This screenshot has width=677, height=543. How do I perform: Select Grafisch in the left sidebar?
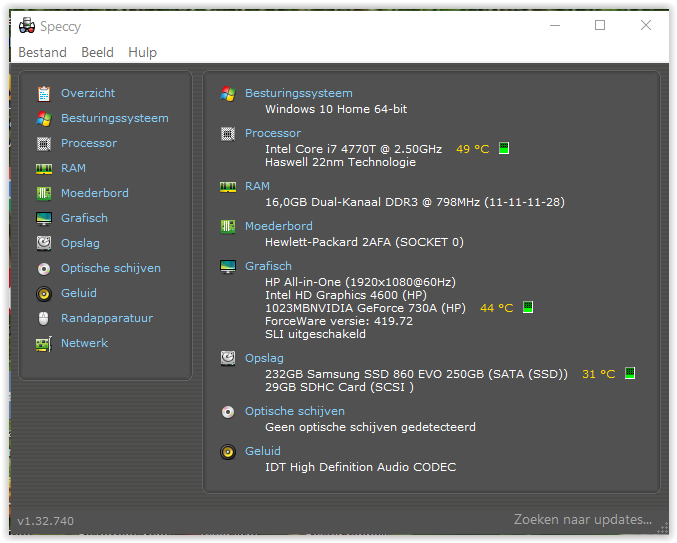click(84, 218)
